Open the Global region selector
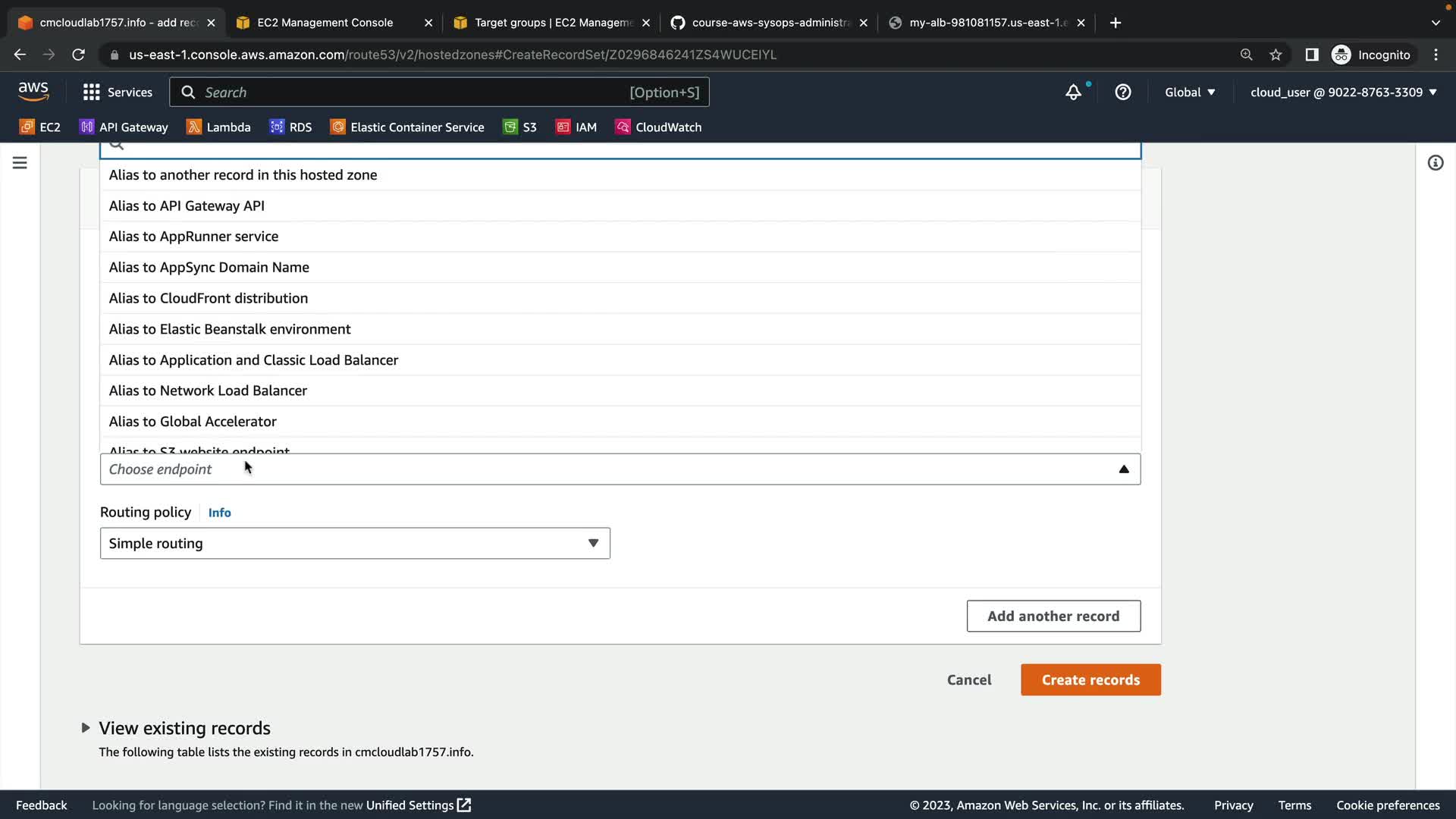 point(1190,93)
